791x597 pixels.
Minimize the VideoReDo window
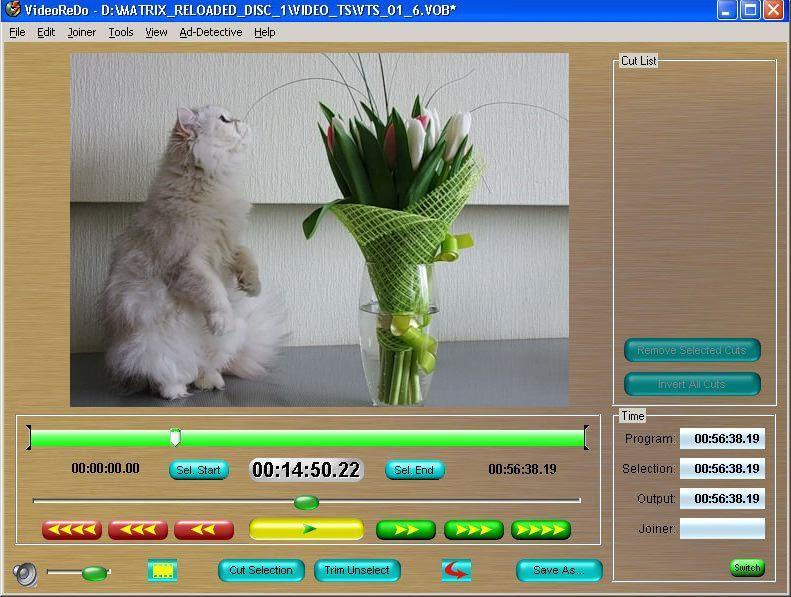click(x=726, y=10)
